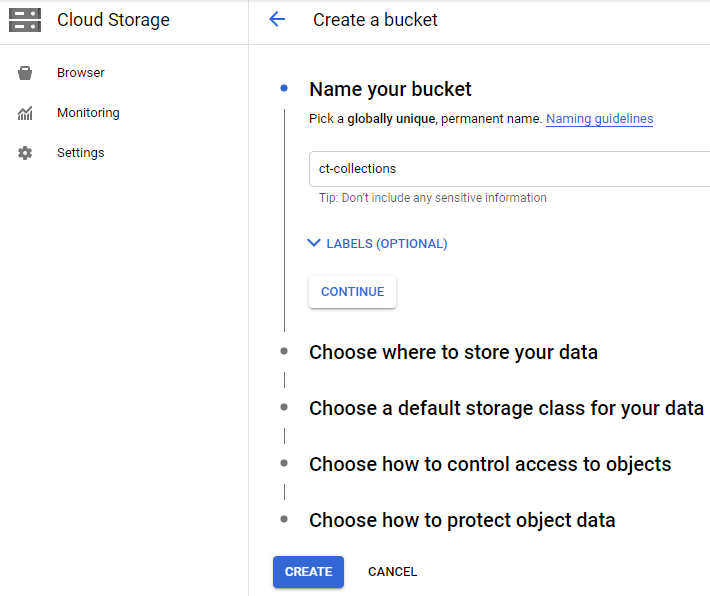The width and height of the screenshot is (710, 596).
Task: Expand Choose how to protect object data
Action: pyautogui.click(x=462, y=520)
